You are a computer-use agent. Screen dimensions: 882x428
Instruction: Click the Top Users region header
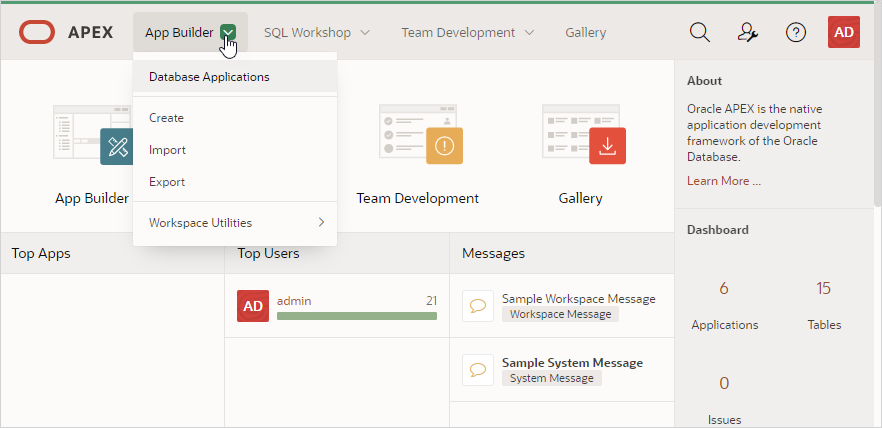[268, 253]
